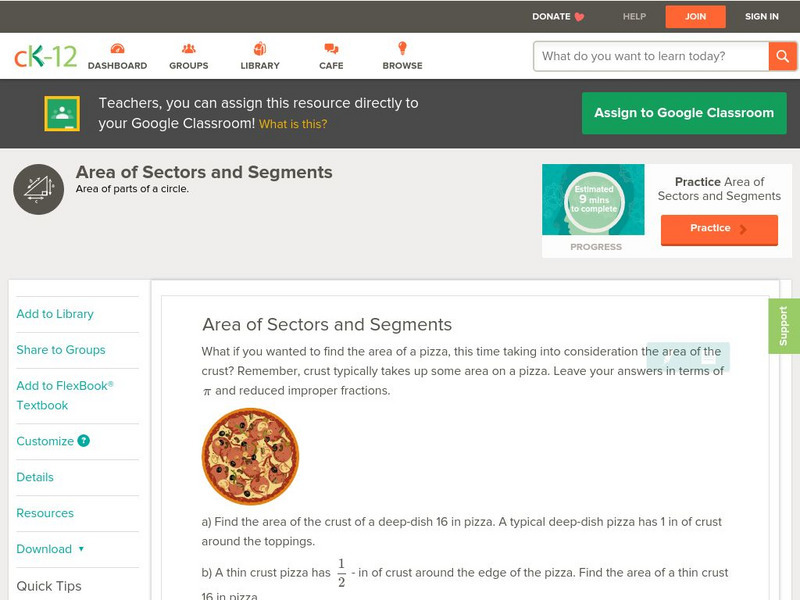800x600 pixels.
Task: Start Practice with the orange button
Action: click(x=718, y=229)
